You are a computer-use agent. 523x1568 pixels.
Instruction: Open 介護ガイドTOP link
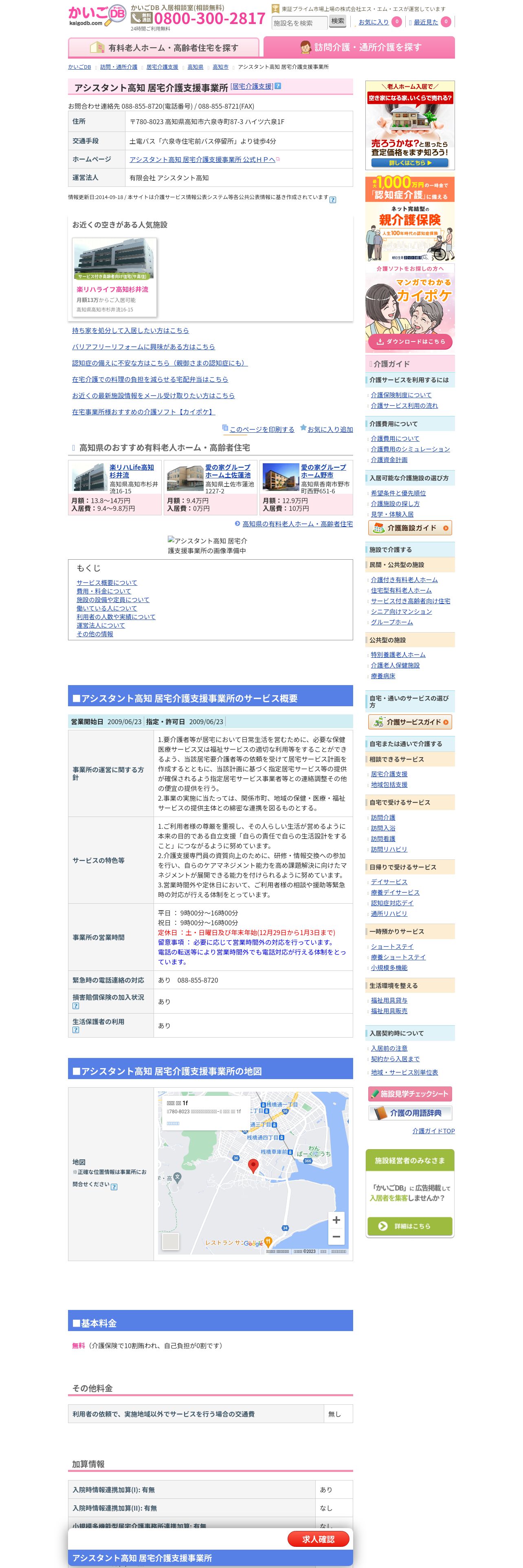click(x=433, y=1131)
